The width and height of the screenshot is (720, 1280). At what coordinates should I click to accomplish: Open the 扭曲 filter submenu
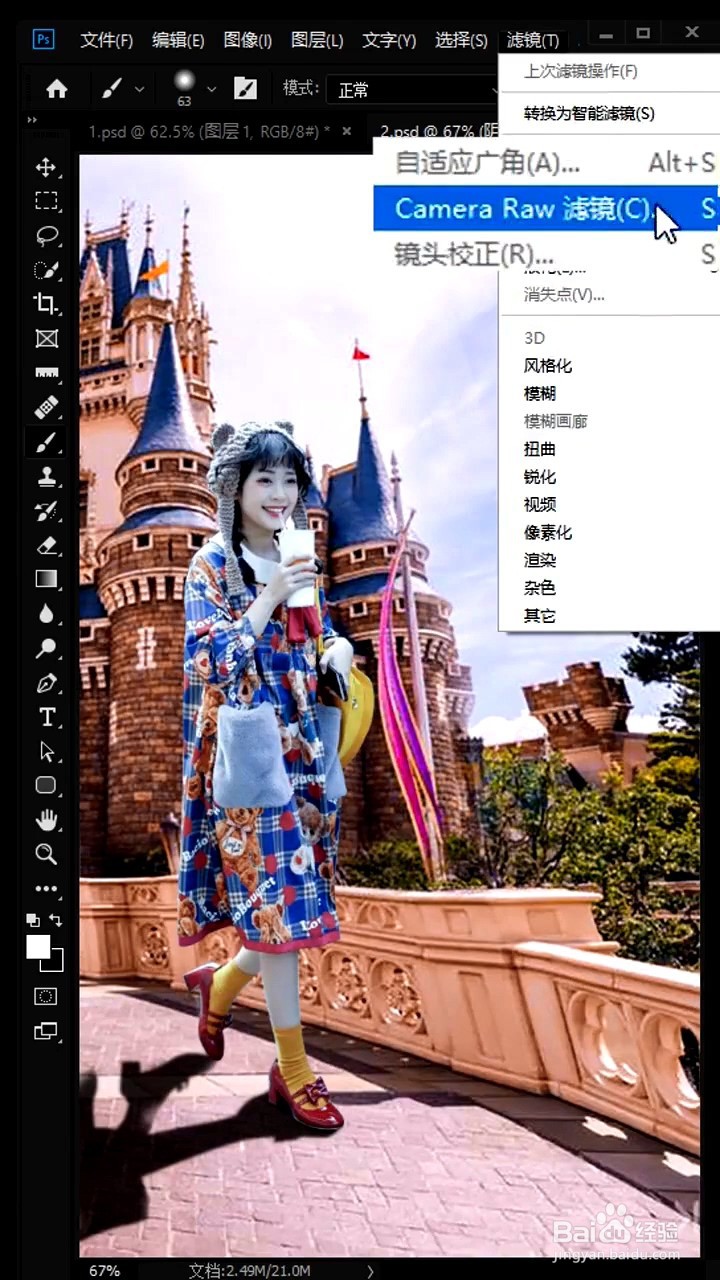pos(540,449)
